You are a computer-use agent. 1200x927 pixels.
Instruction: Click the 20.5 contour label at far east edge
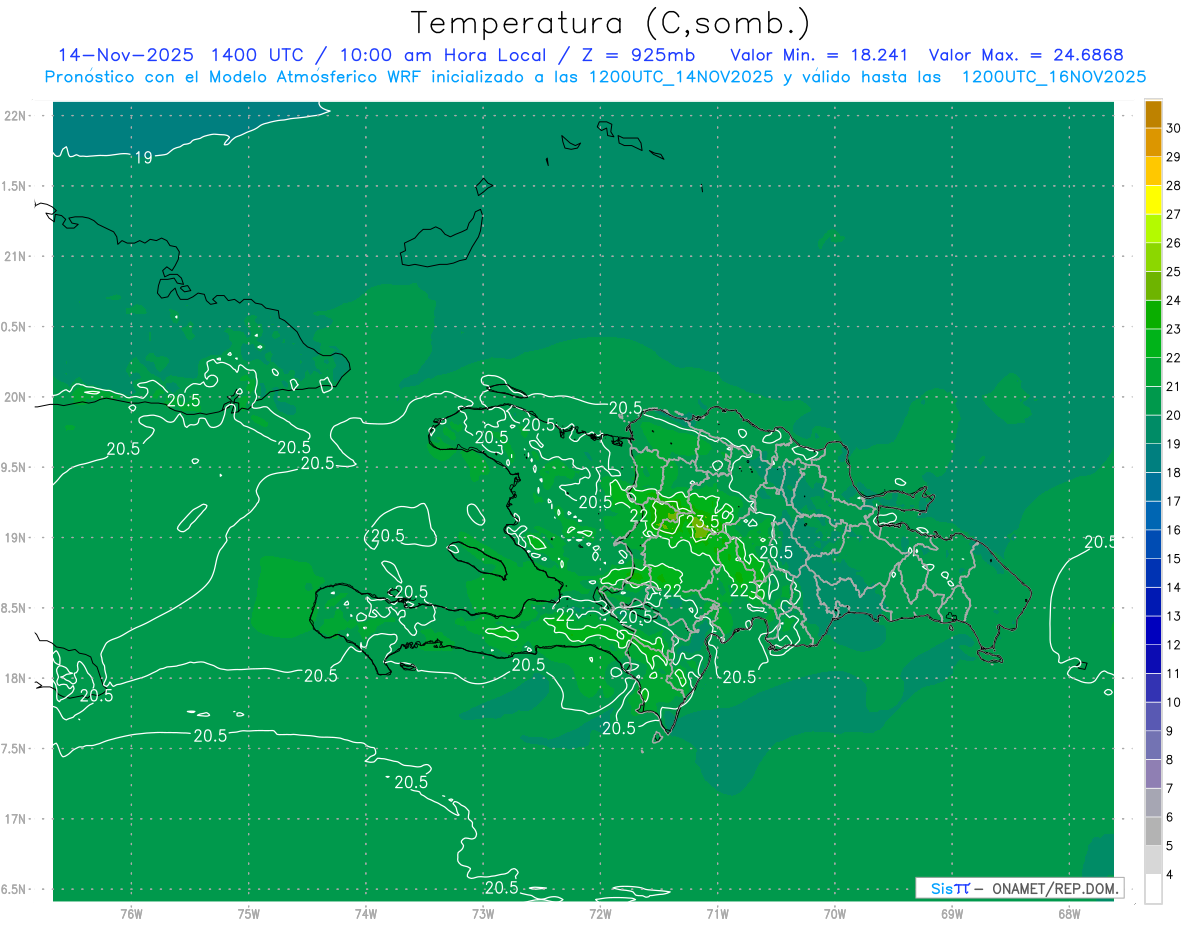point(1099,542)
